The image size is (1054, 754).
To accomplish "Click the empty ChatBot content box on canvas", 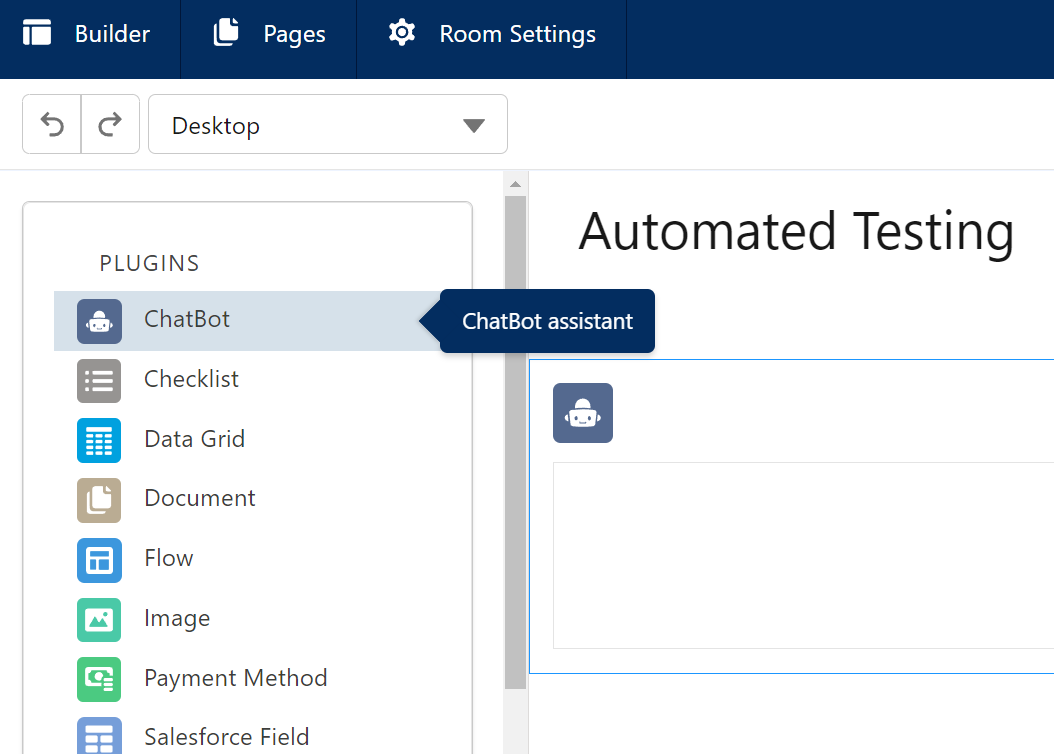I will click(x=803, y=555).
